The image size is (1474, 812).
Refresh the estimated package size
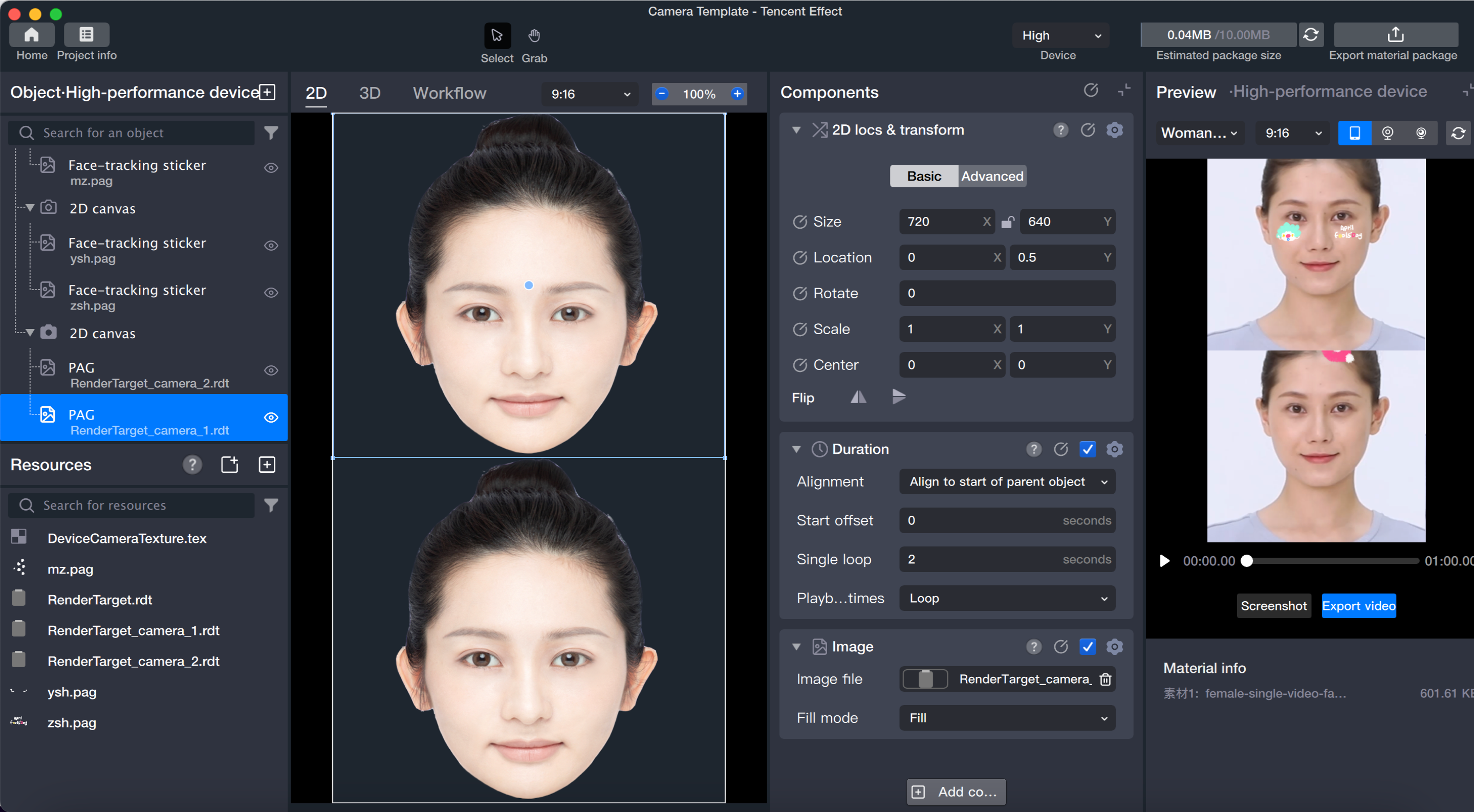pyautogui.click(x=1310, y=35)
